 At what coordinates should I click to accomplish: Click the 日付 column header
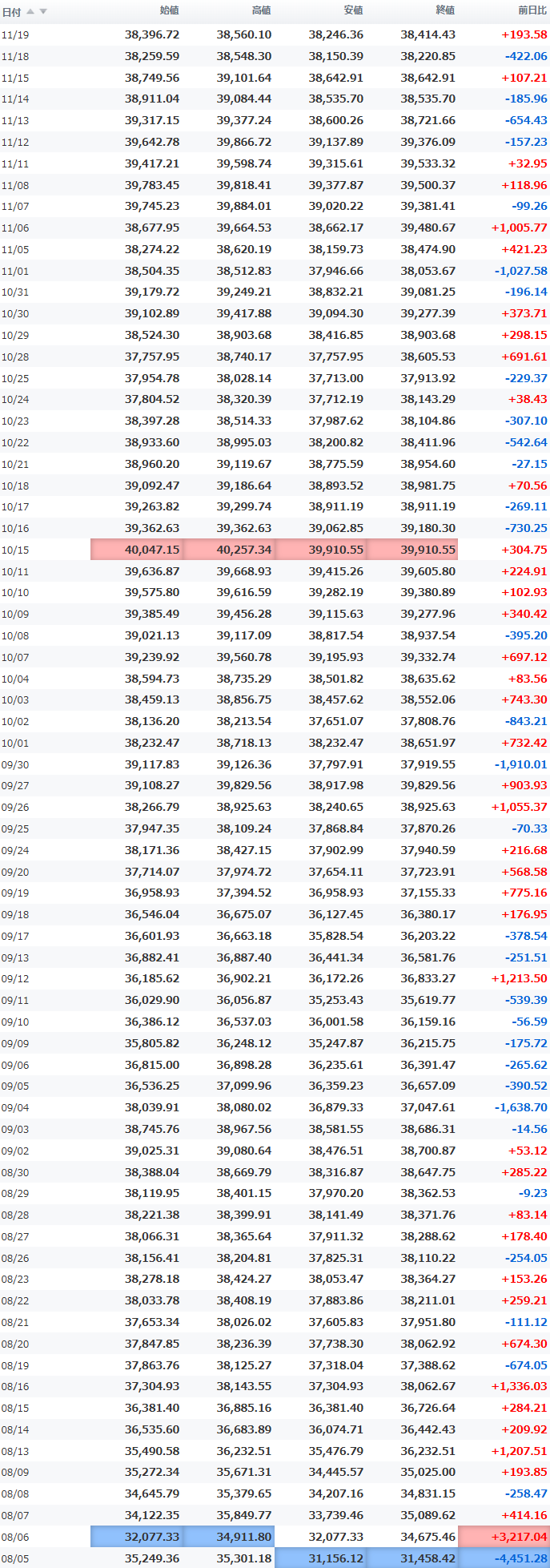coord(11,12)
